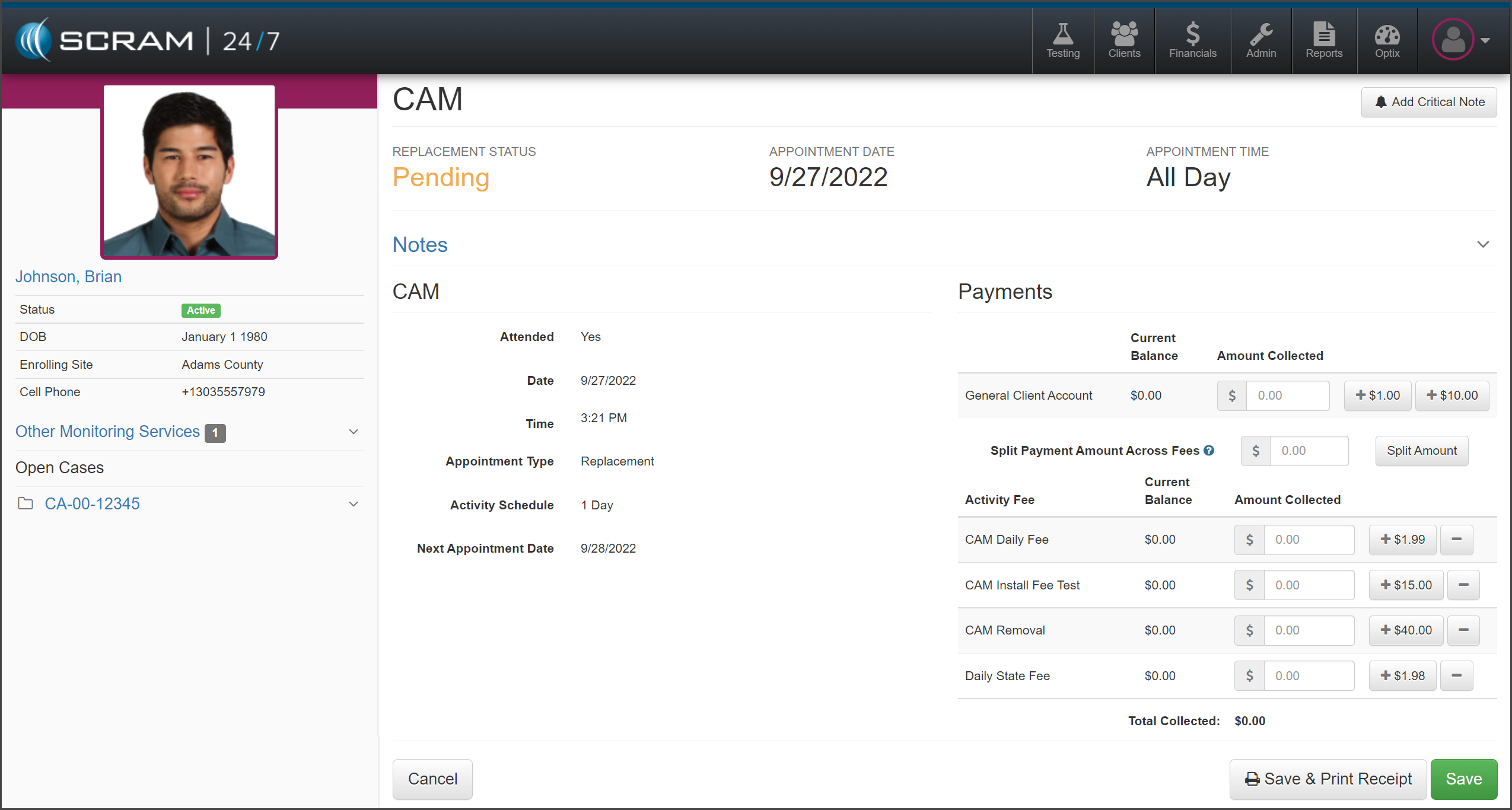The image size is (1512, 810).
Task: Click CAM Removal amount collected field
Action: pos(1308,630)
